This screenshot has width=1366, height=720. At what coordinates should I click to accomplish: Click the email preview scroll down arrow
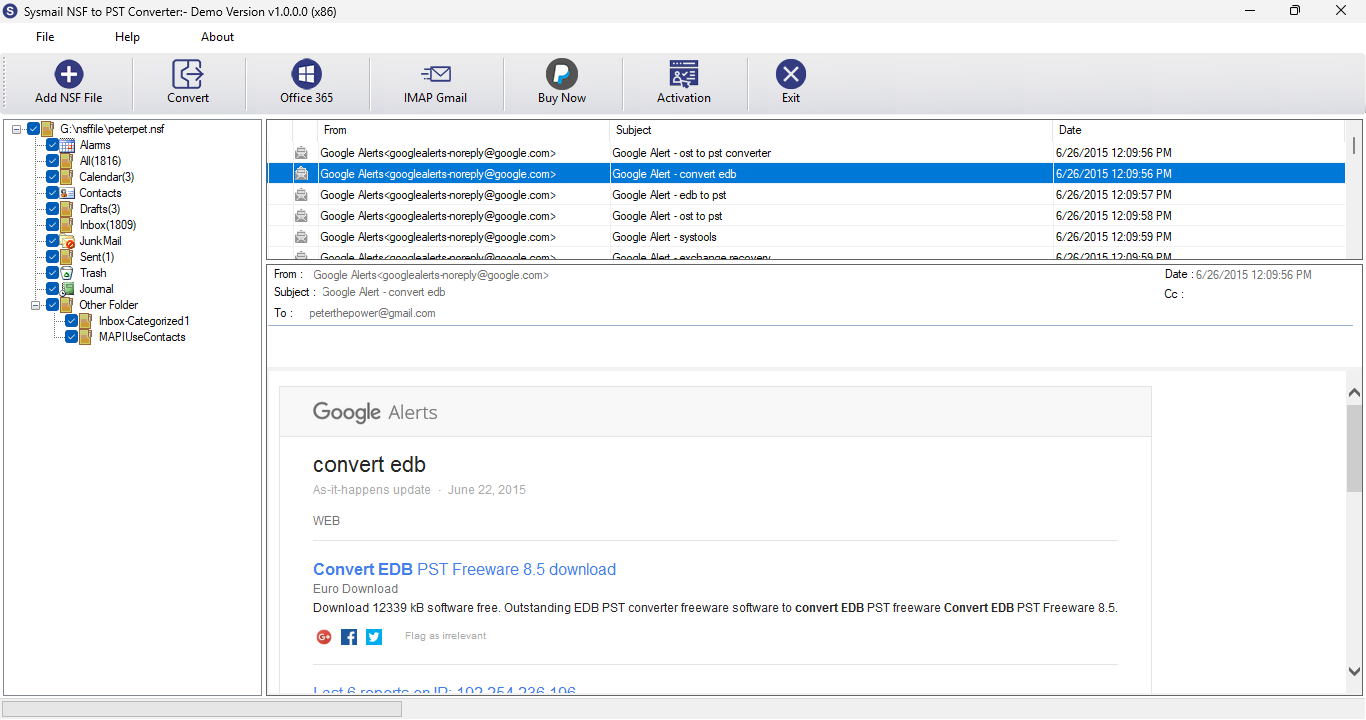tap(1355, 672)
